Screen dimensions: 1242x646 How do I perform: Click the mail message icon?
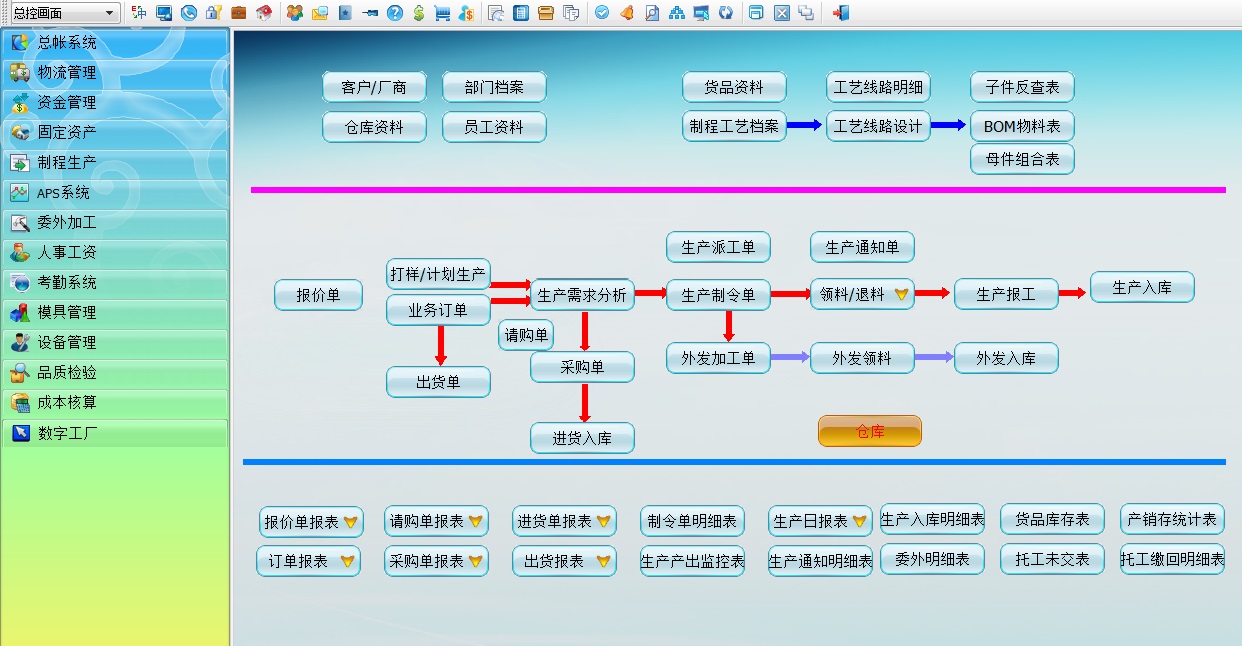click(x=318, y=12)
